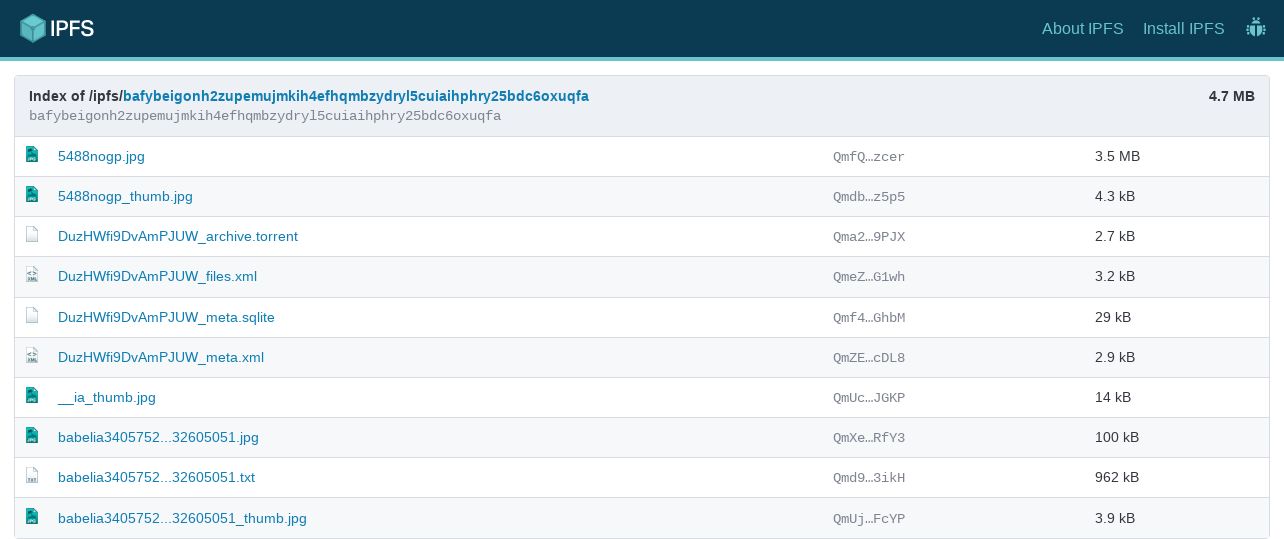Click hash QmUc…JGKP
1284x539 pixels.
pyautogui.click(x=869, y=397)
